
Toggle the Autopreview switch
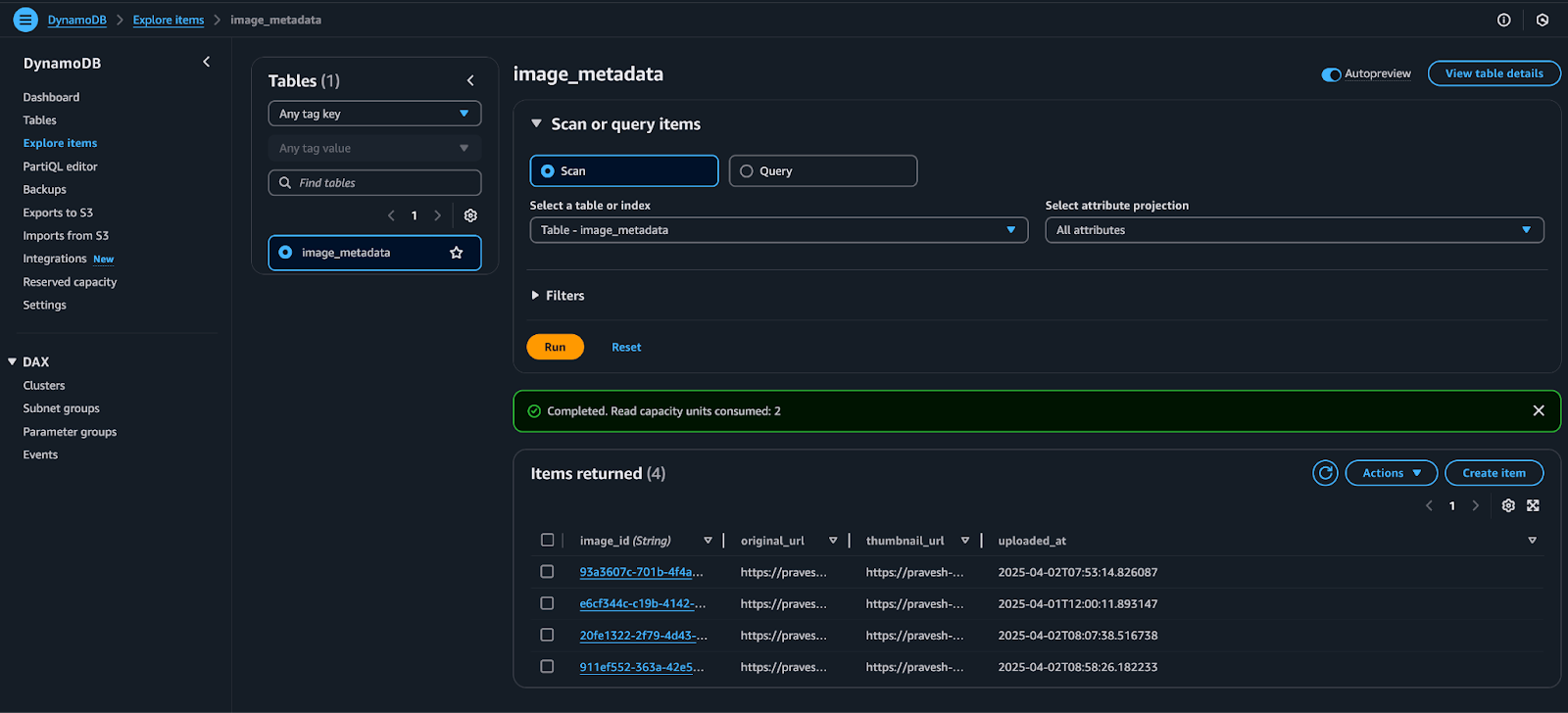(x=1331, y=74)
